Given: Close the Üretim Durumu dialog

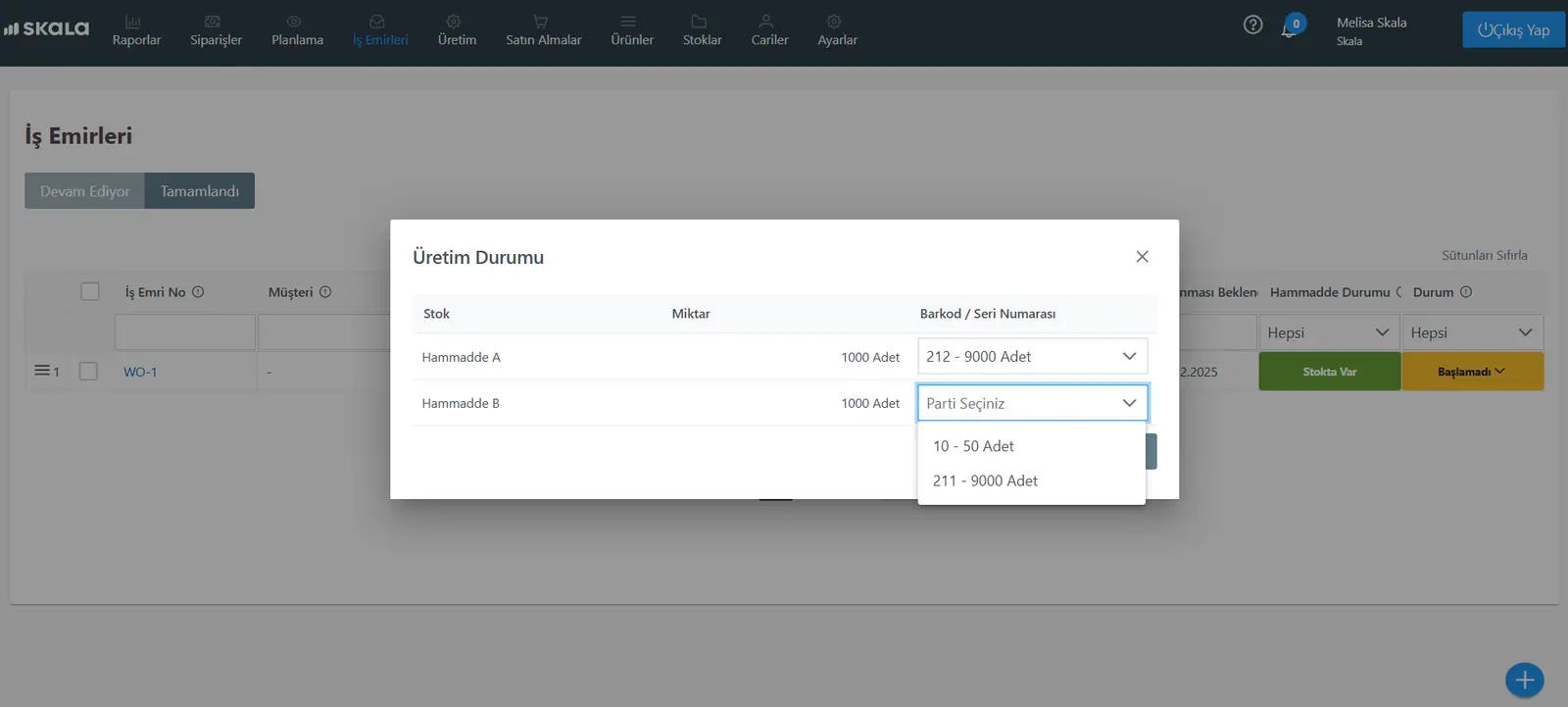Looking at the screenshot, I should click(x=1142, y=257).
